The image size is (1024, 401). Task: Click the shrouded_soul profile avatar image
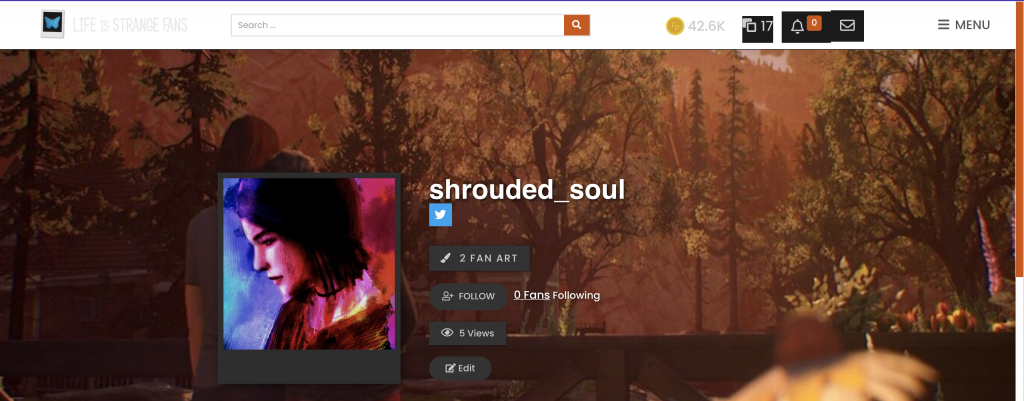[x=309, y=264]
